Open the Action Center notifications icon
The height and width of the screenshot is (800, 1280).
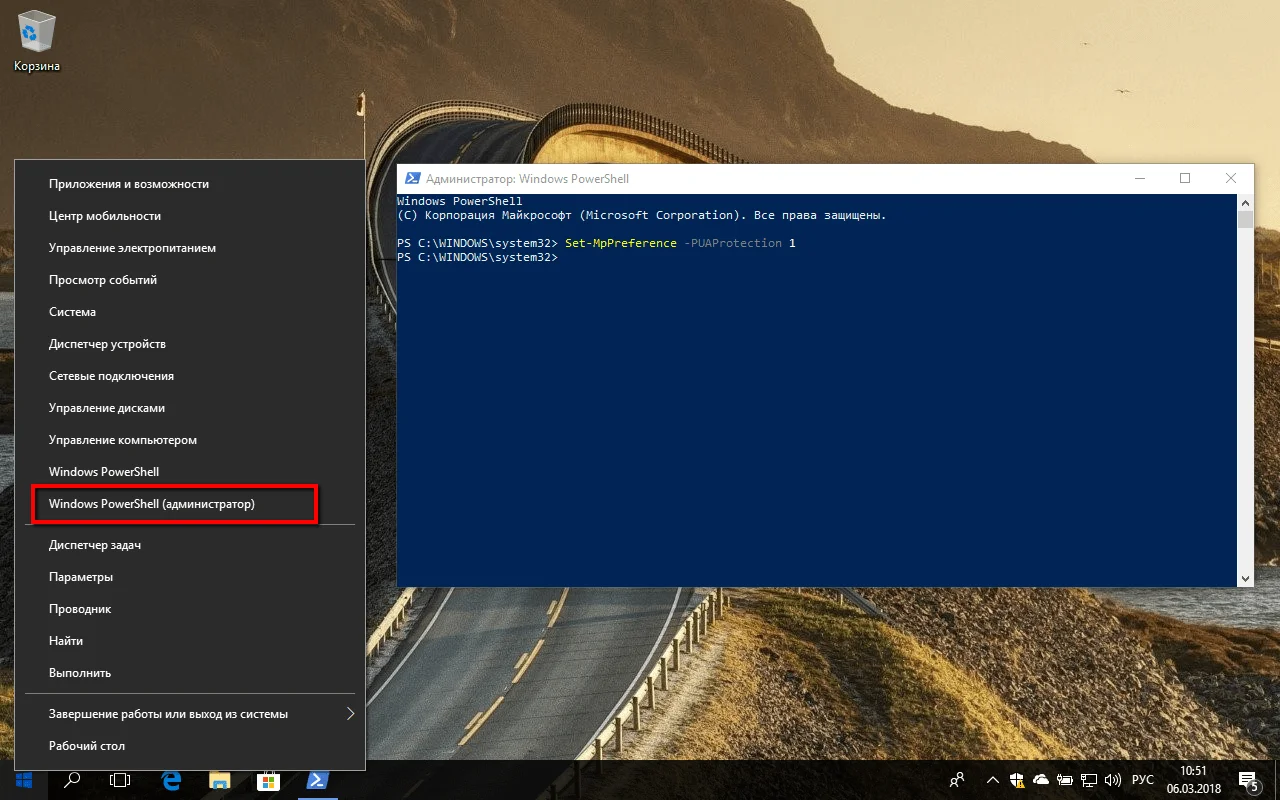click(x=1248, y=780)
